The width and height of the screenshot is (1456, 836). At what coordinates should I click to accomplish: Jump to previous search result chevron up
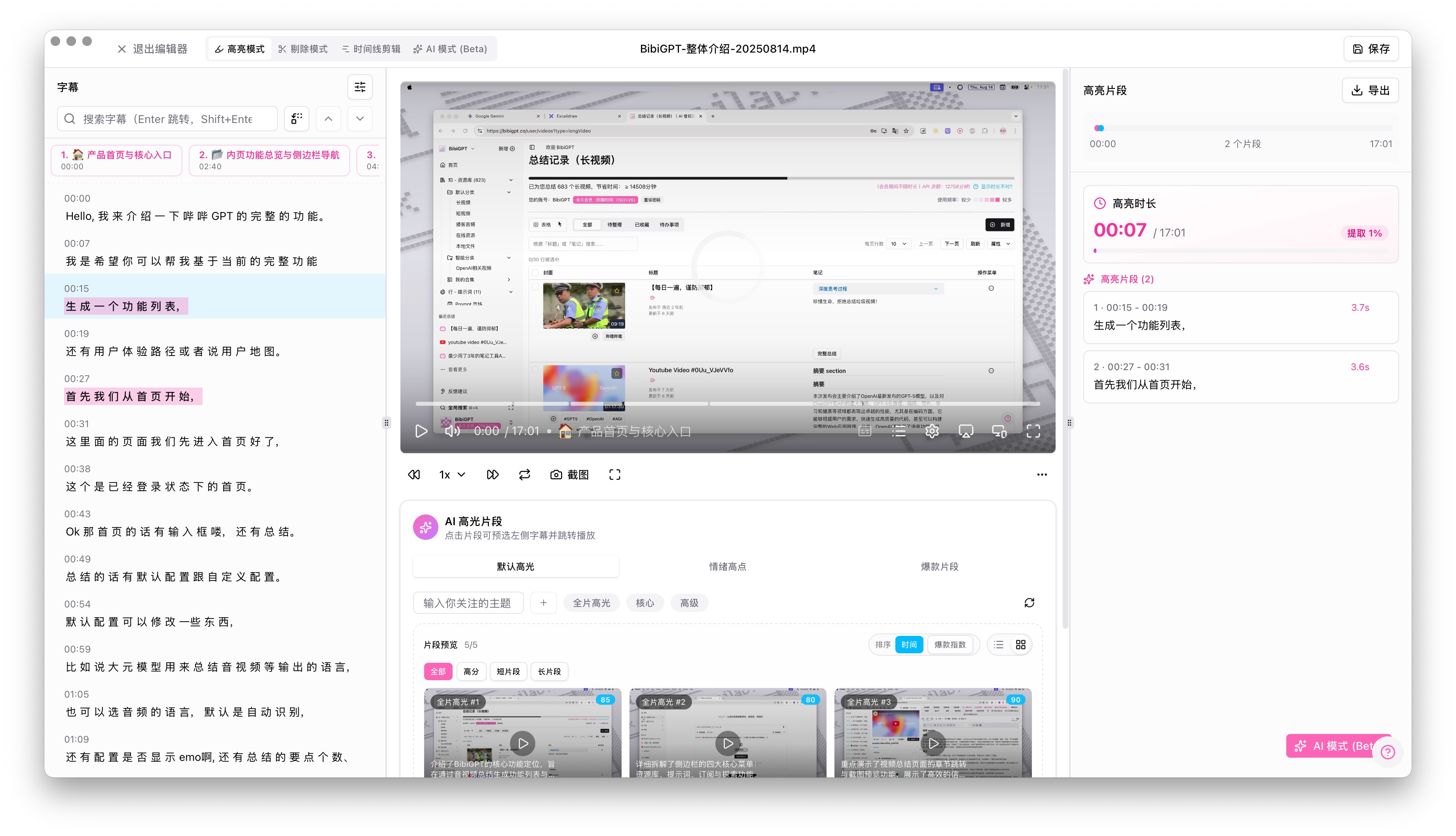point(328,119)
